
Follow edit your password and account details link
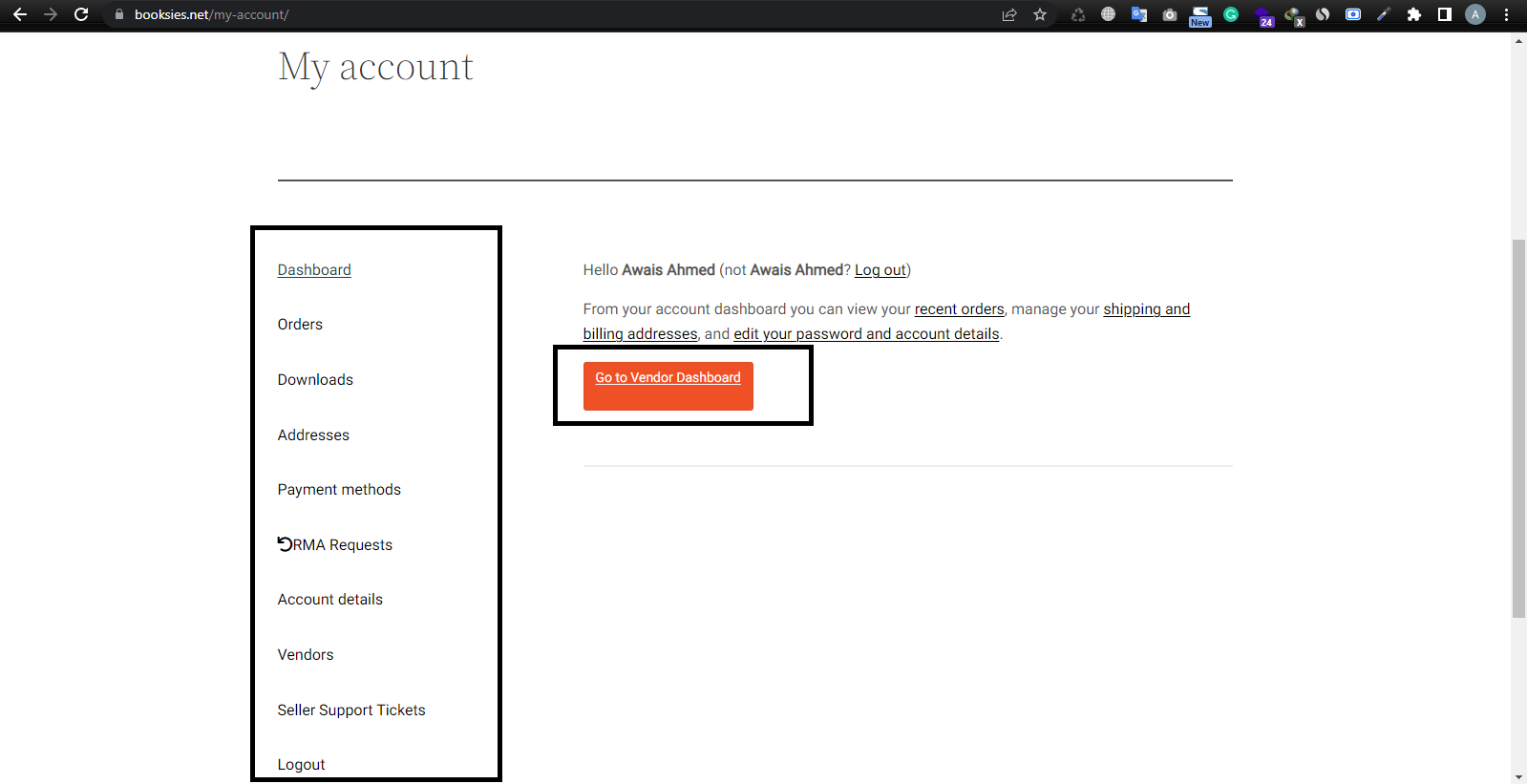coord(866,334)
